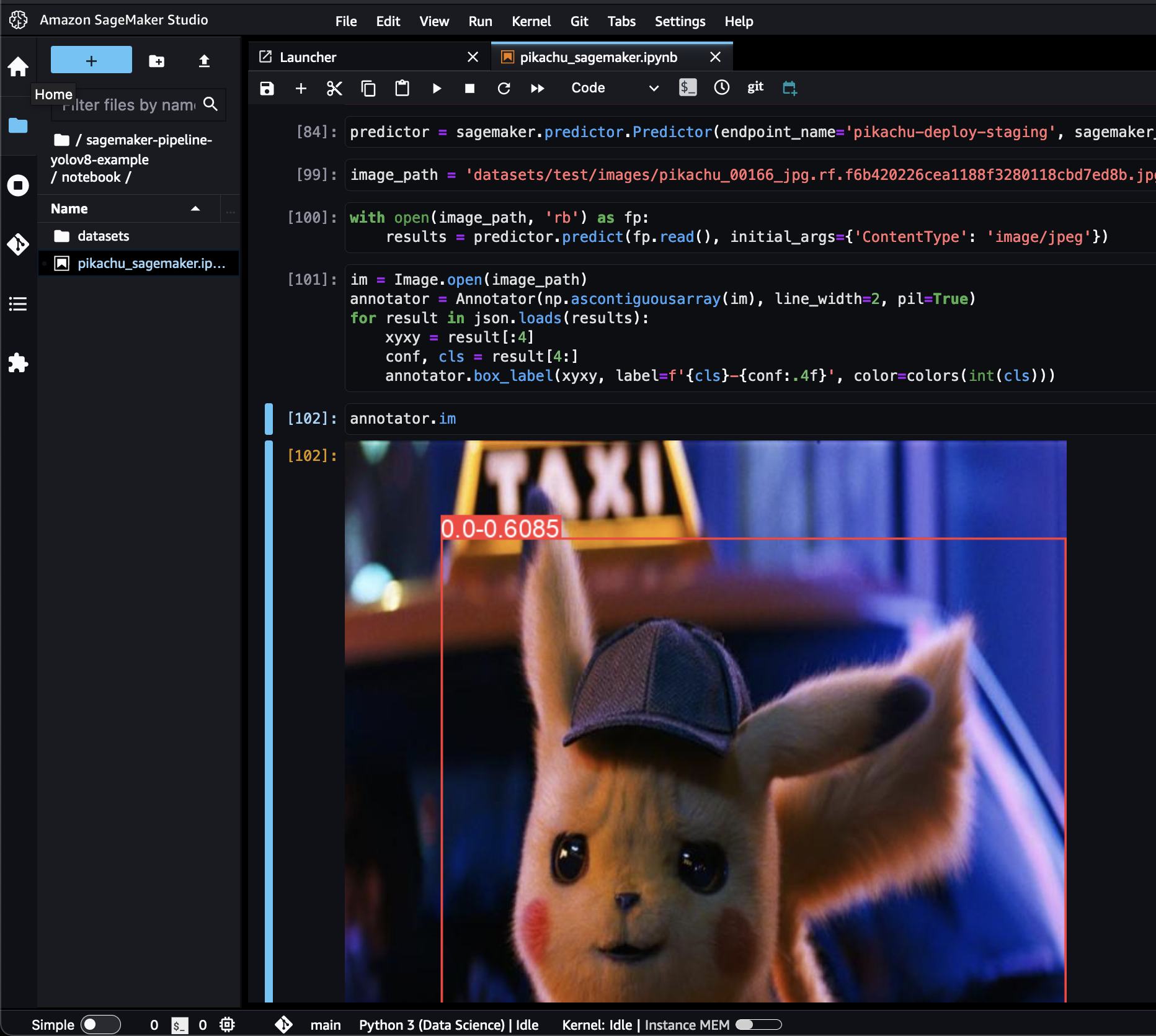The height and width of the screenshot is (1036, 1156).
Task: Click the kernel count chip icon
Action: click(x=227, y=1024)
